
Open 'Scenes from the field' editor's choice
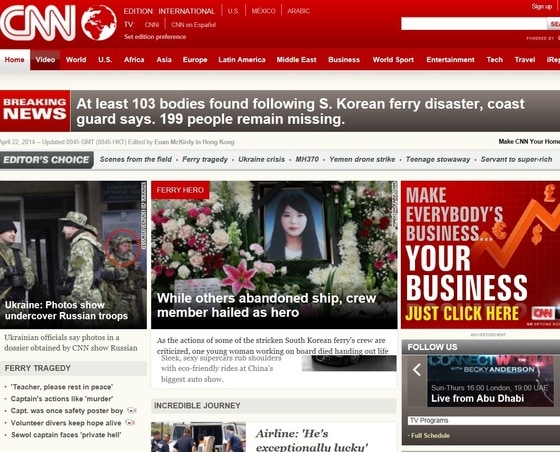[136, 159]
